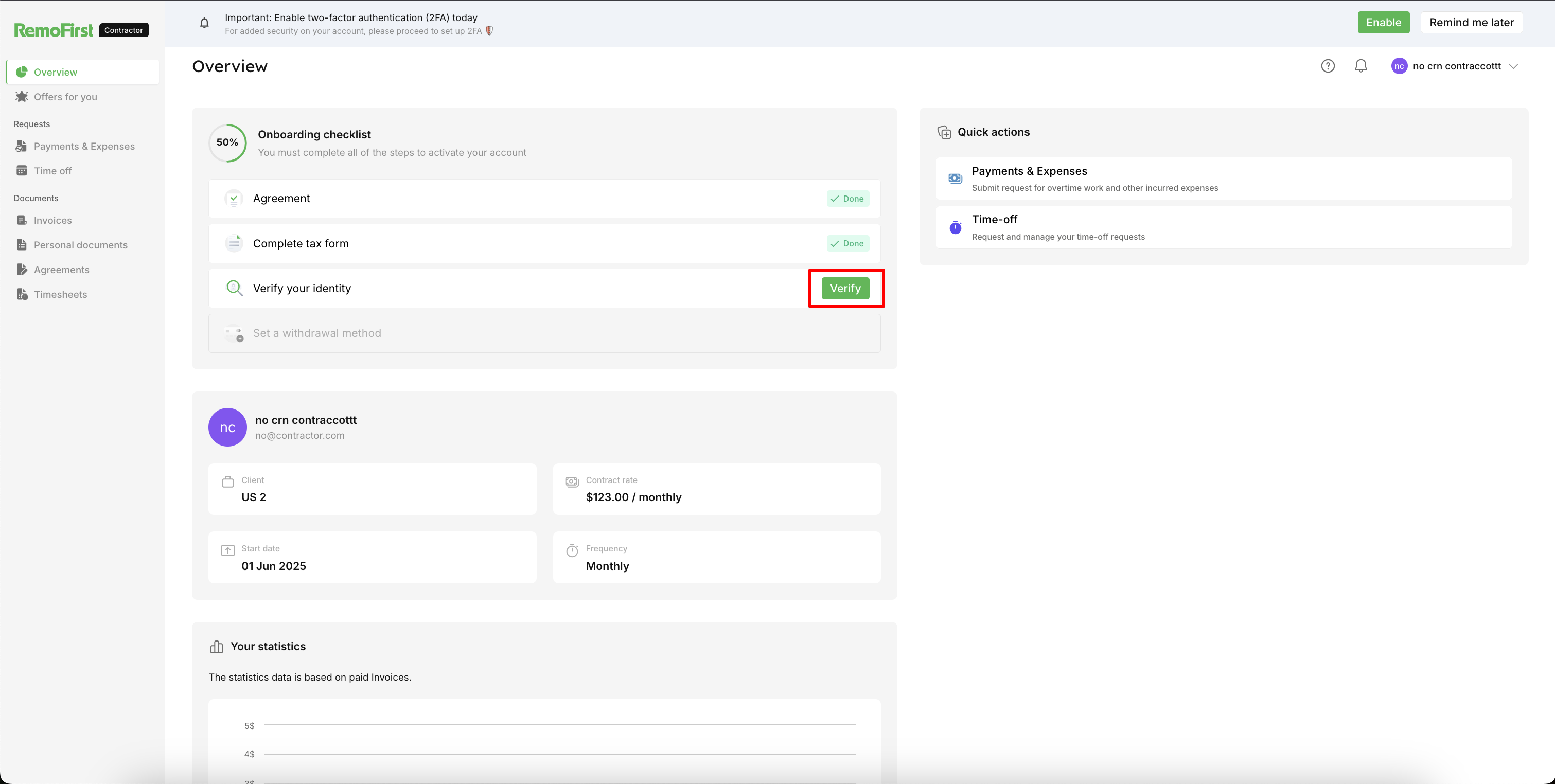Click the Monthly frequency value
The image size is (1555, 784).
607,566
